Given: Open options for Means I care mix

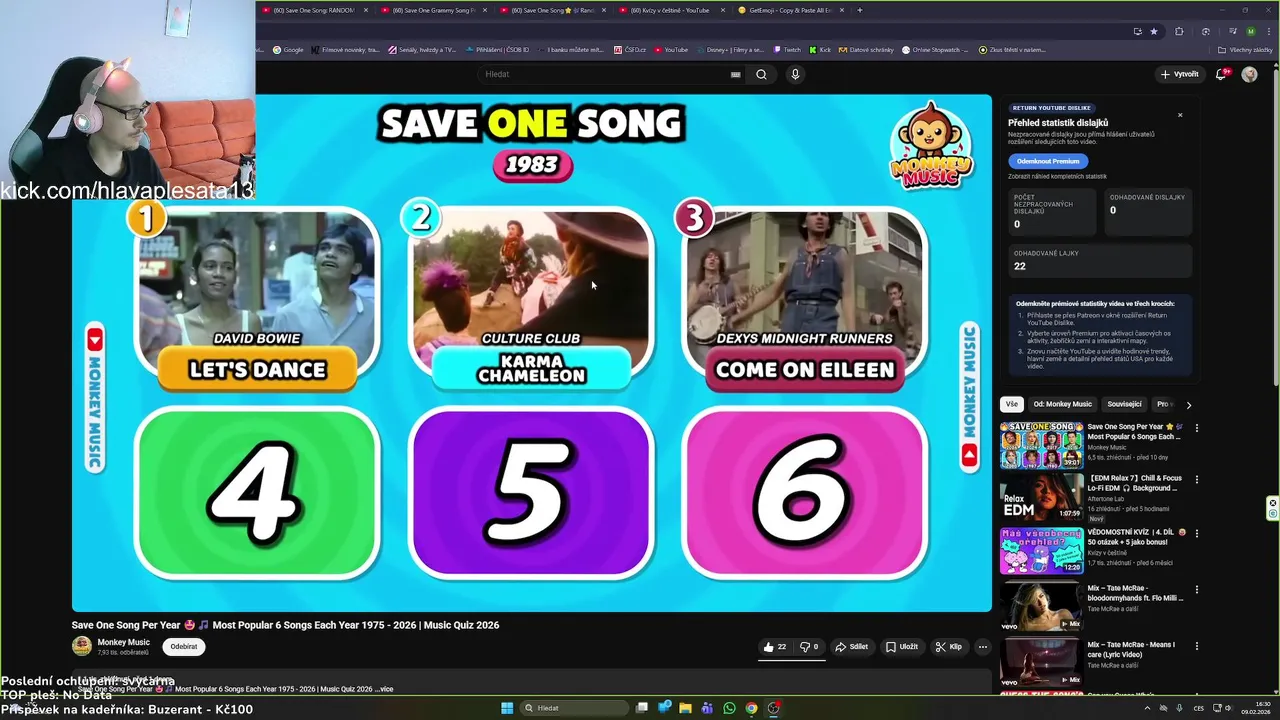Looking at the screenshot, I should tap(1196, 646).
